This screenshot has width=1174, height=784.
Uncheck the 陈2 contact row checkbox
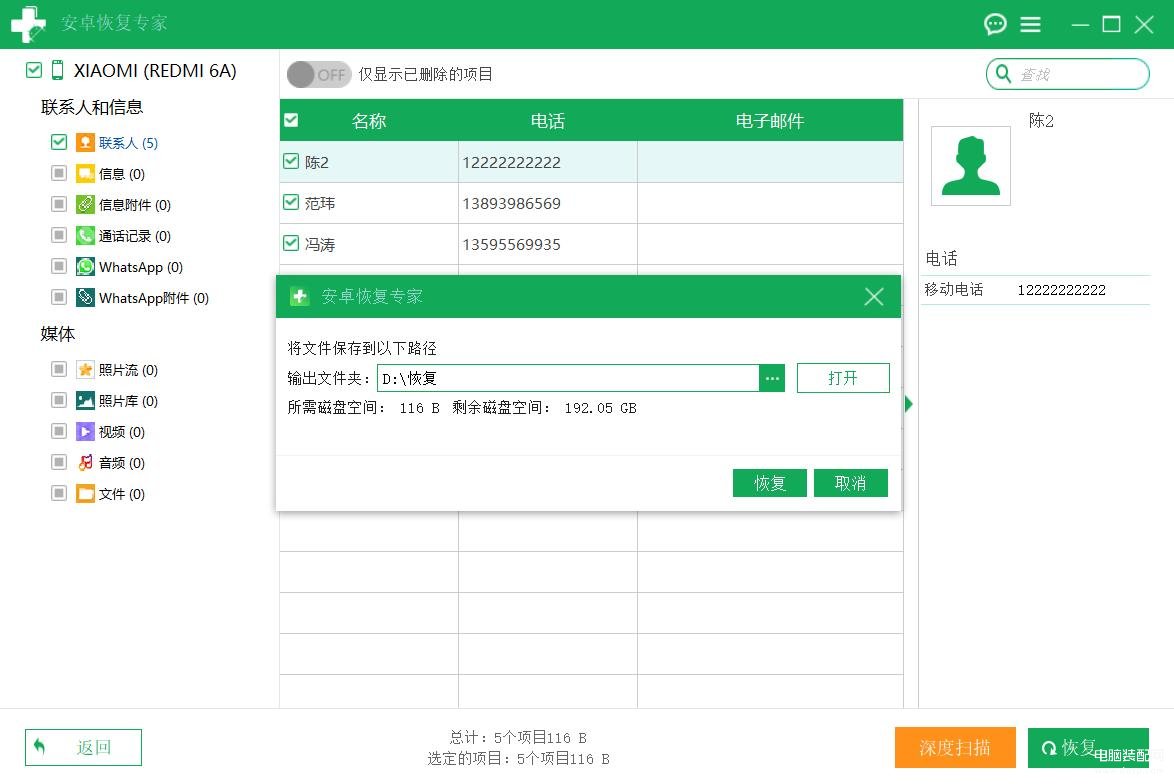[291, 161]
